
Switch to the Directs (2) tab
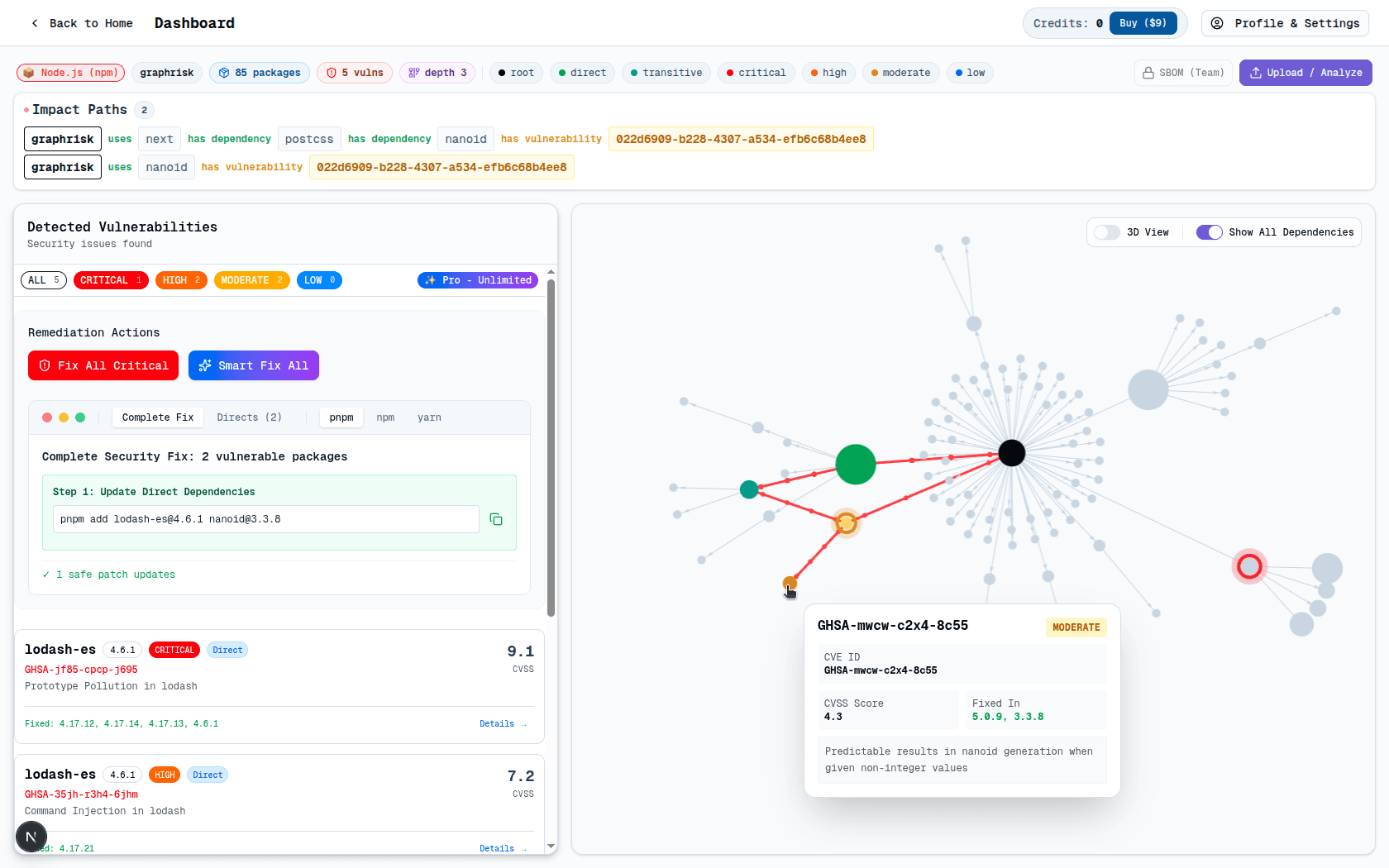click(249, 417)
